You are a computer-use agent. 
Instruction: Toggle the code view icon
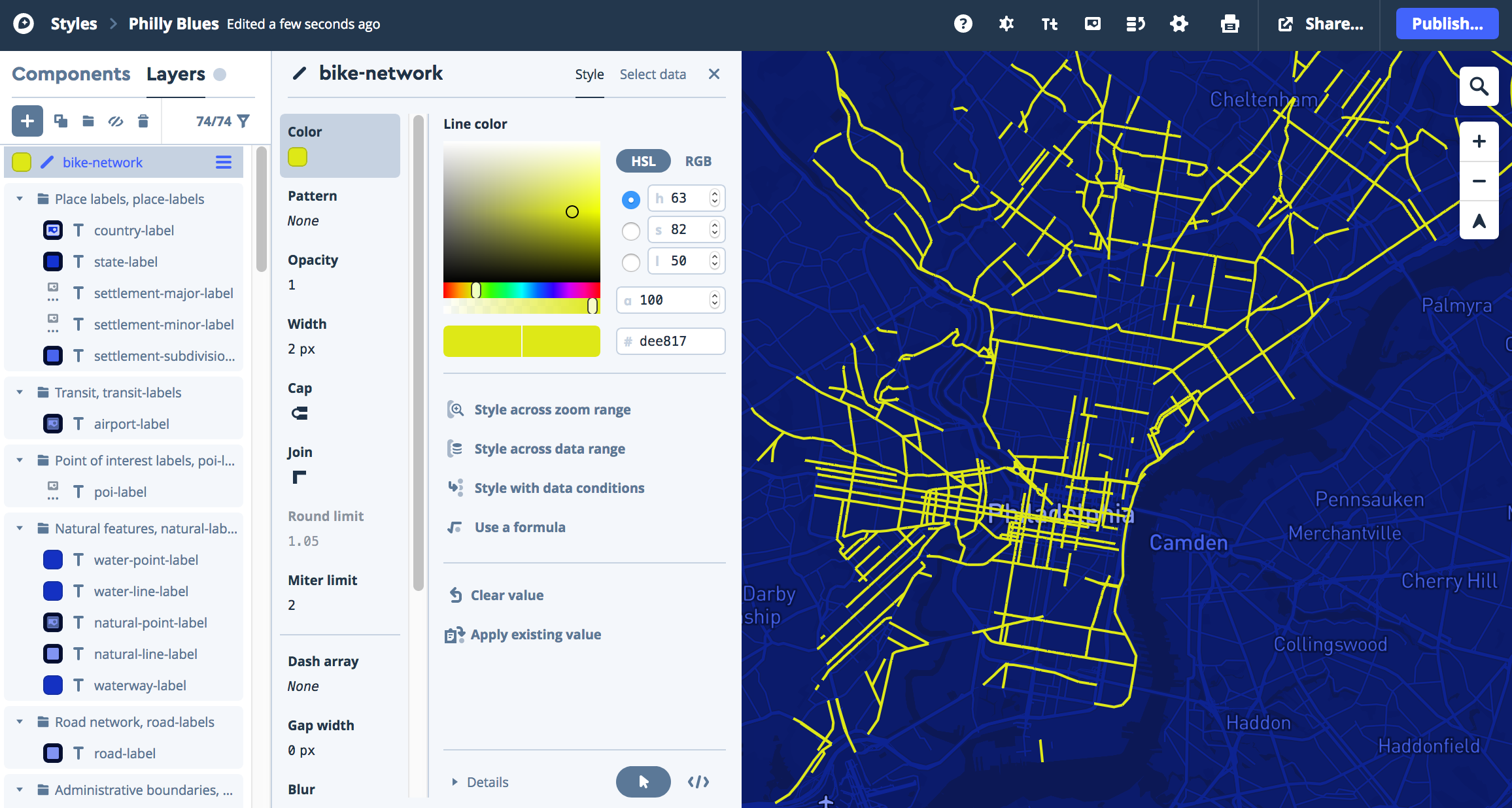coord(698,782)
